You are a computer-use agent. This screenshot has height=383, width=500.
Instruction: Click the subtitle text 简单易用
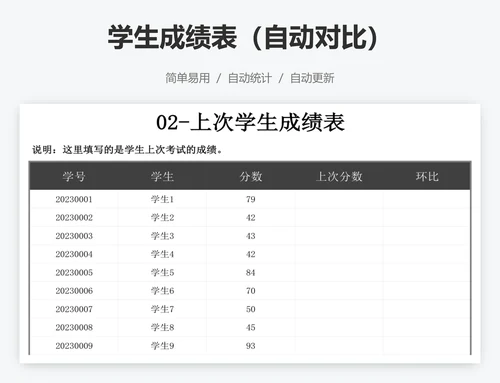(x=188, y=78)
